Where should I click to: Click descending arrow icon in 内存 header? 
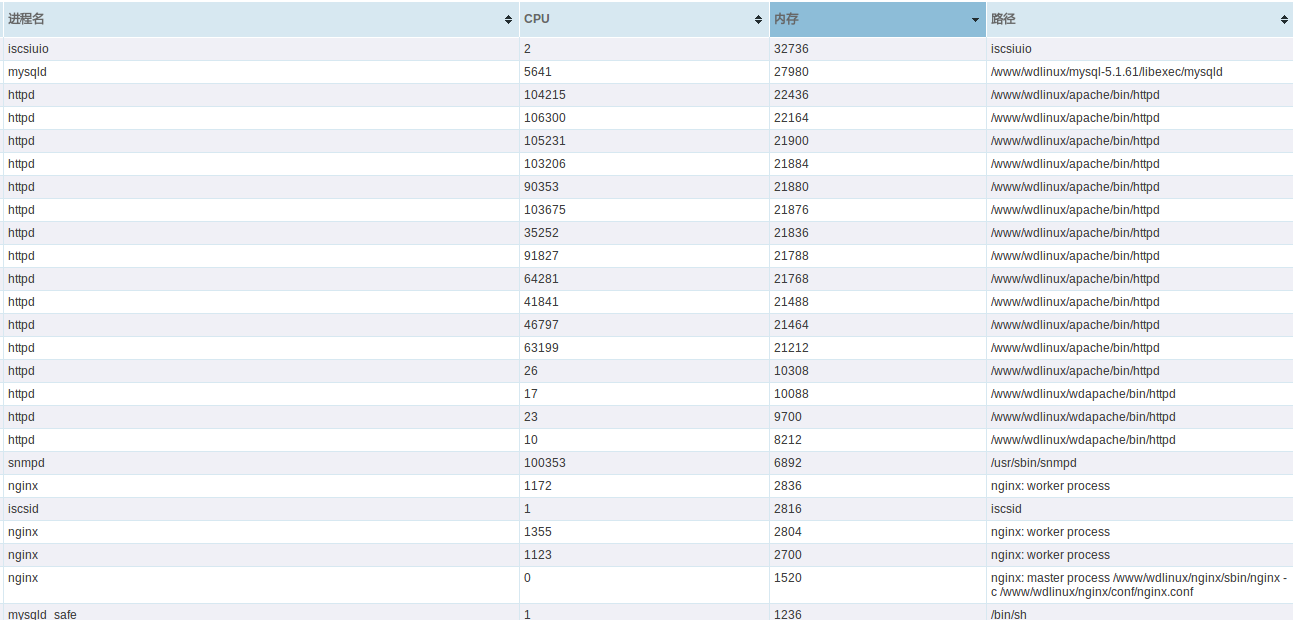coord(976,20)
